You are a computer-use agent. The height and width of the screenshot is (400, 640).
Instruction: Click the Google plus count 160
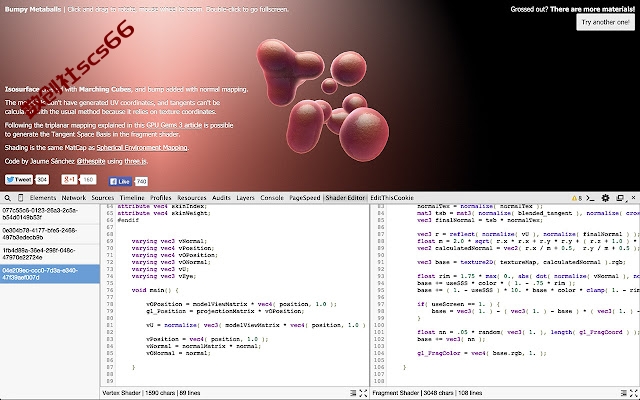point(88,180)
